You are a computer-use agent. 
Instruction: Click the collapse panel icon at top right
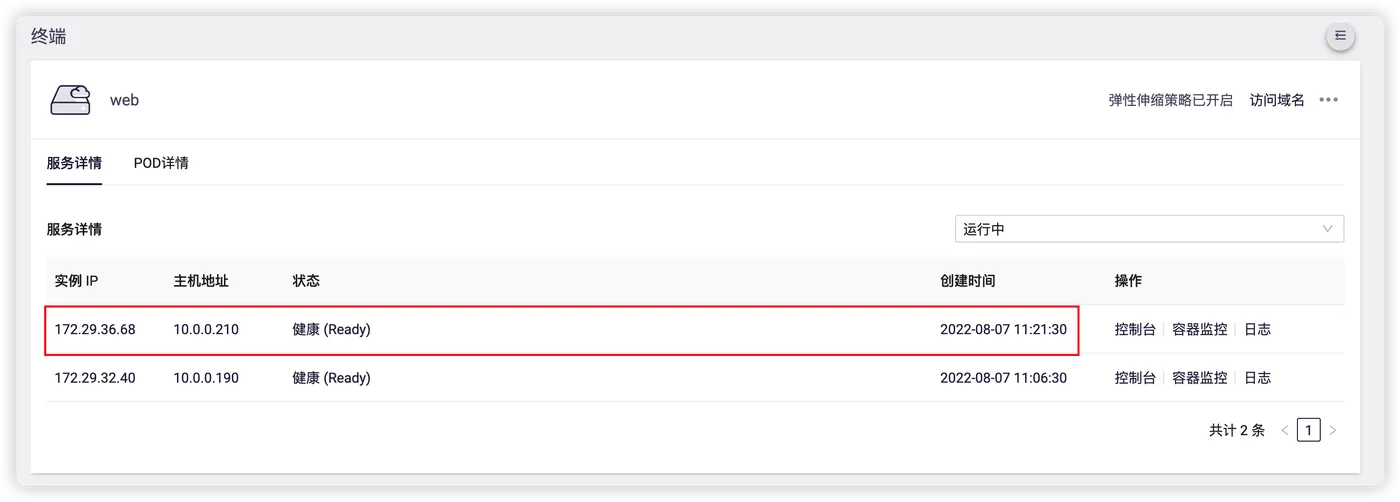click(1340, 37)
